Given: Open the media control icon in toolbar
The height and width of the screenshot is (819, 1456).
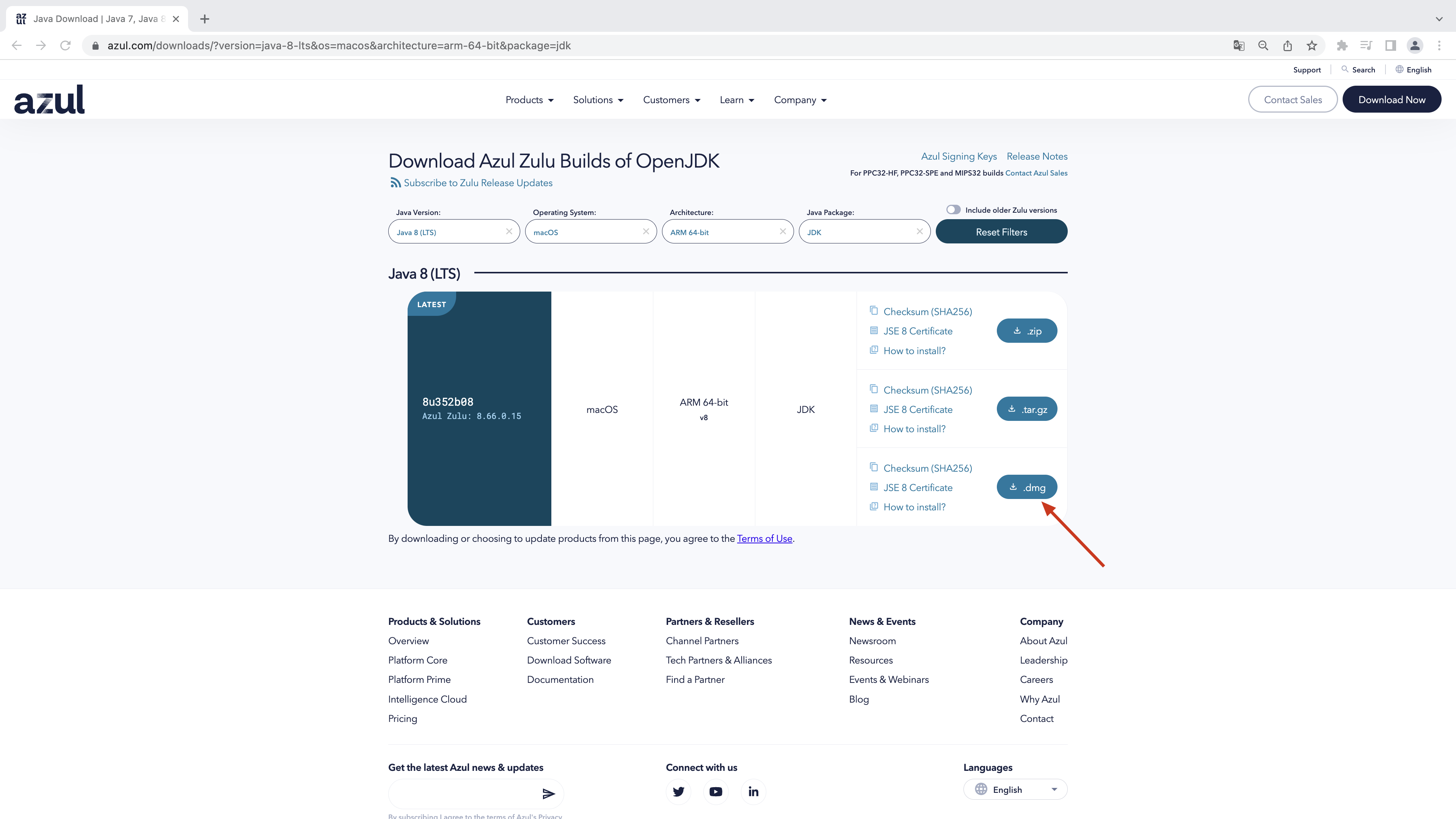Looking at the screenshot, I should 1366,45.
